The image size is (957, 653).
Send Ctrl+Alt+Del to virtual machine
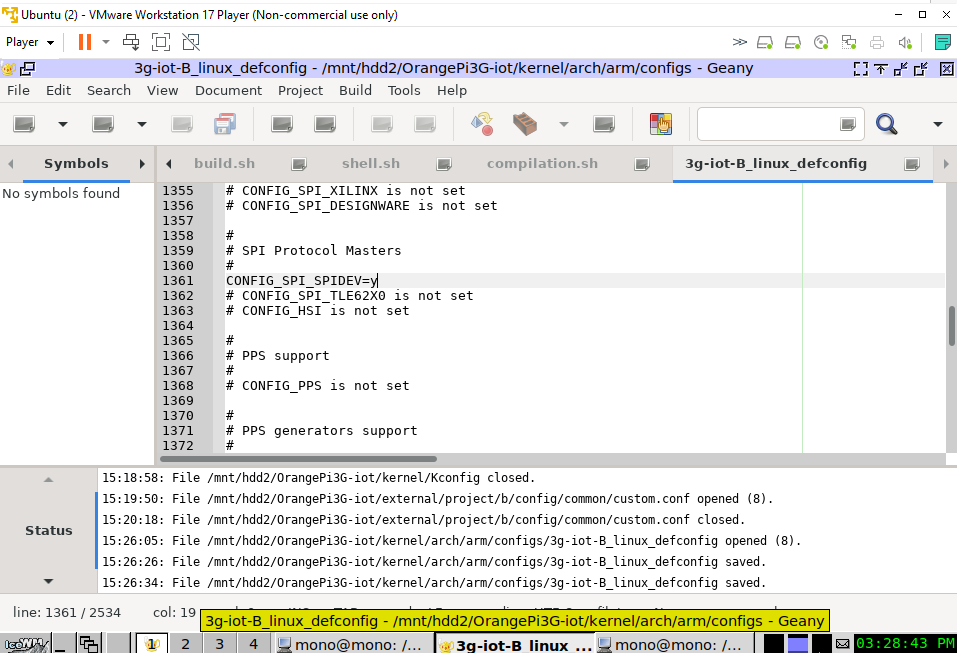131,42
